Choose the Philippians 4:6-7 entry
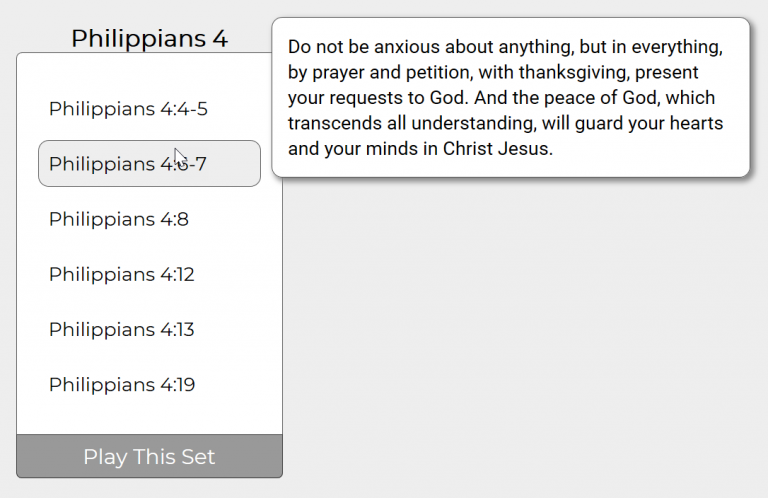Viewport: 768px width, 498px height. coord(128,164)
